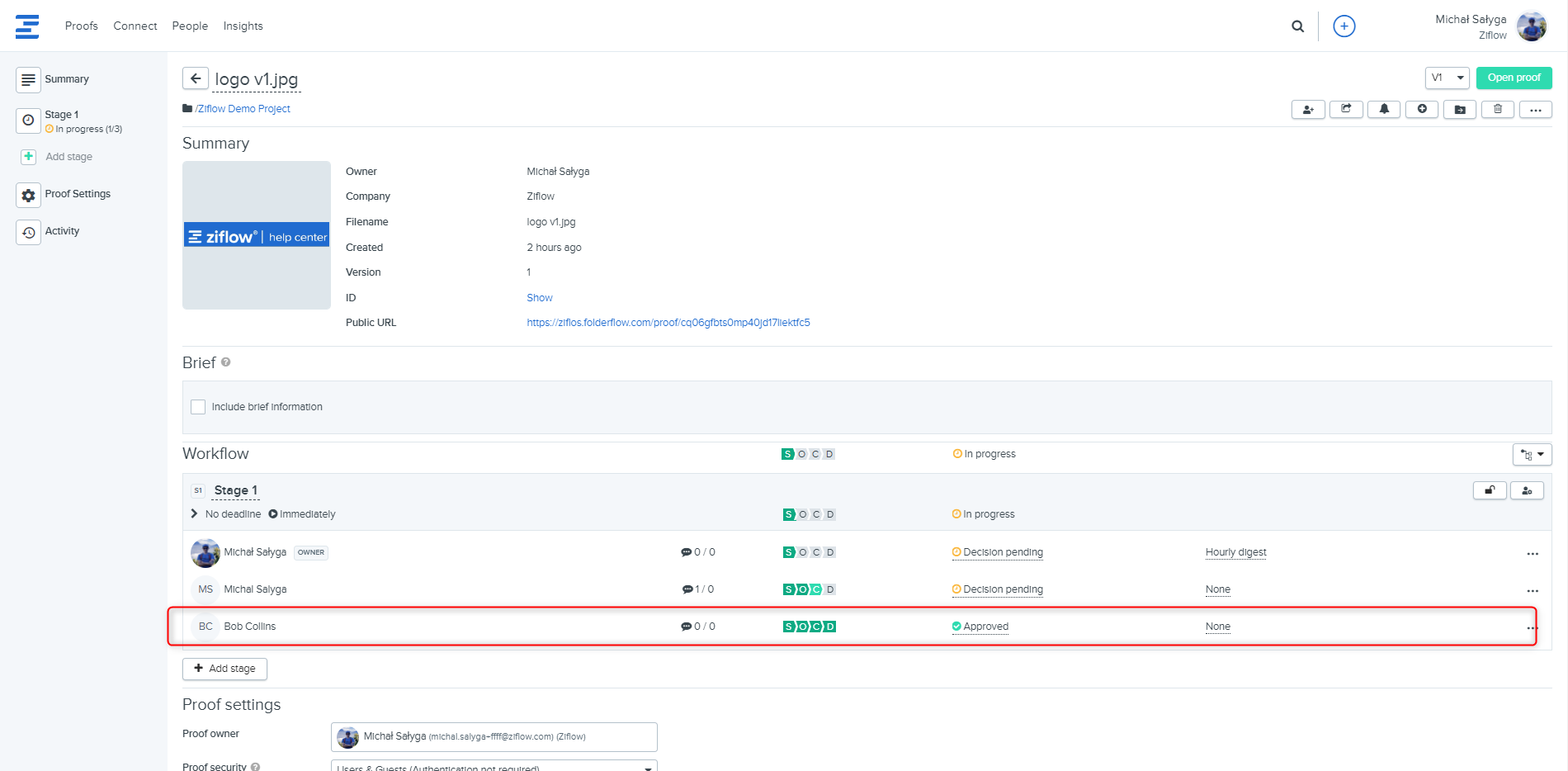Click the Stage 1 heading in workflow
Viewport: 1568px width, 771px height.
tap(236, 490)
